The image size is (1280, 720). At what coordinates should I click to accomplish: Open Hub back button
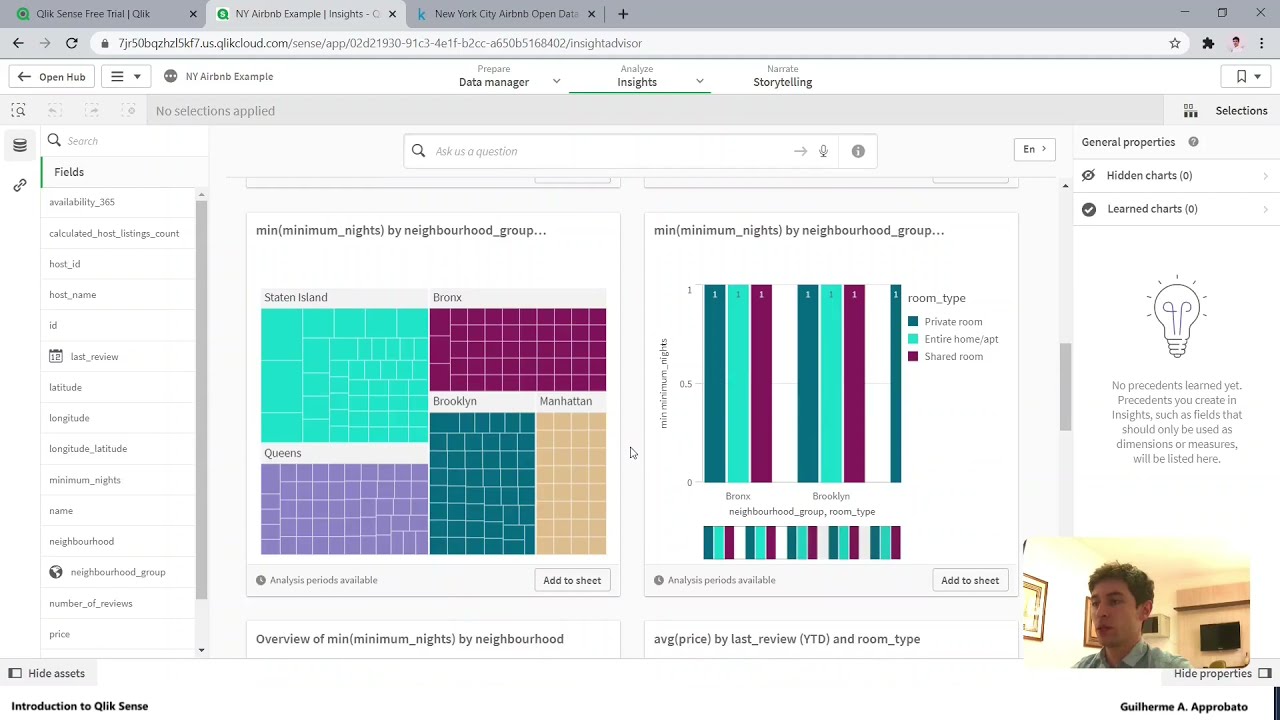(x=51, y=77)
